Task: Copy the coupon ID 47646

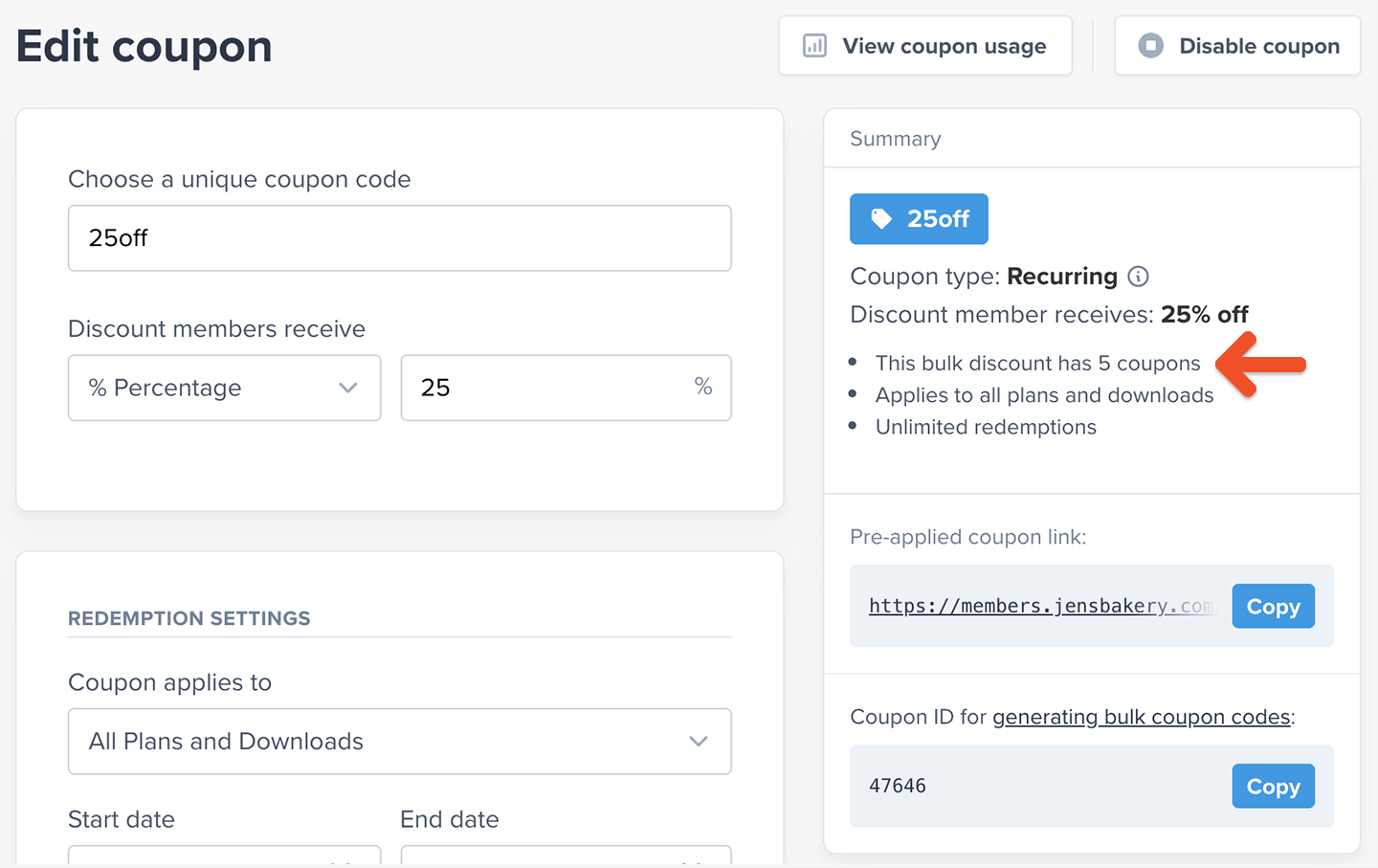Action: click(1273, 787)
